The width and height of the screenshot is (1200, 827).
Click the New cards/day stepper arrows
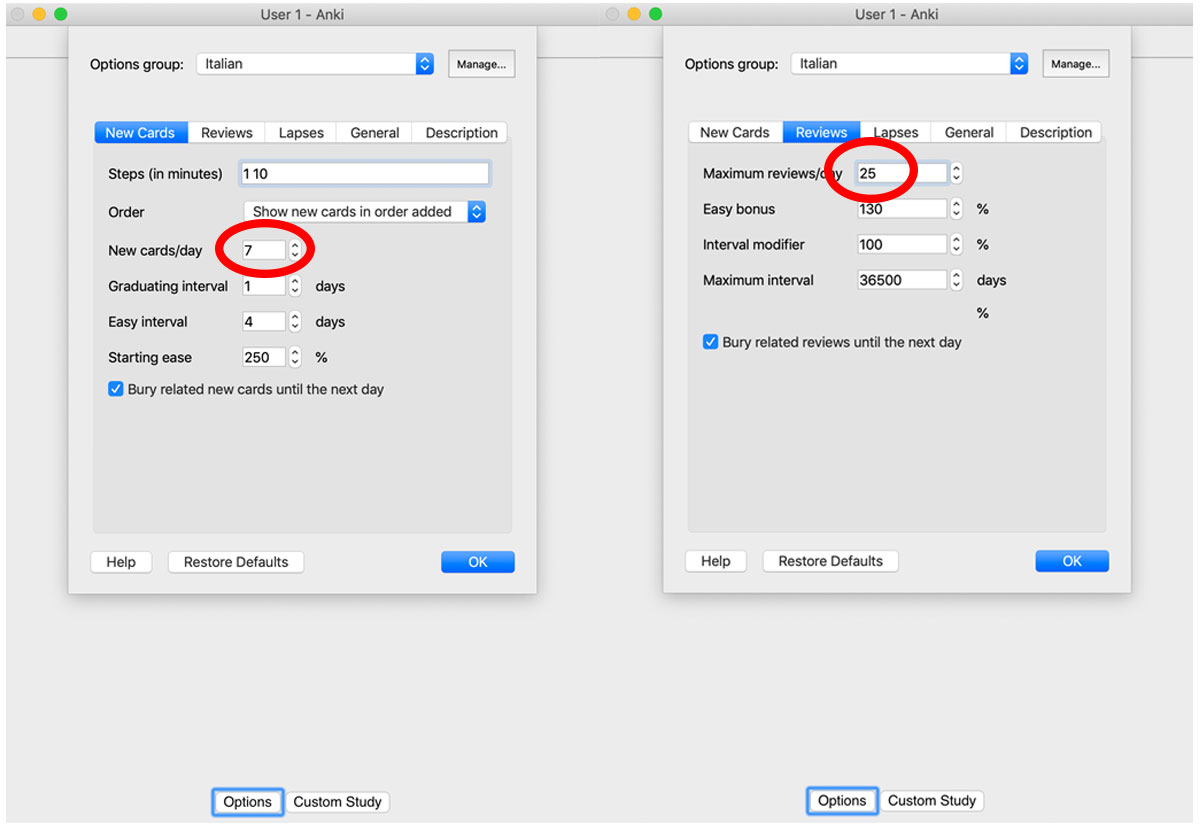tap(295, 251)
